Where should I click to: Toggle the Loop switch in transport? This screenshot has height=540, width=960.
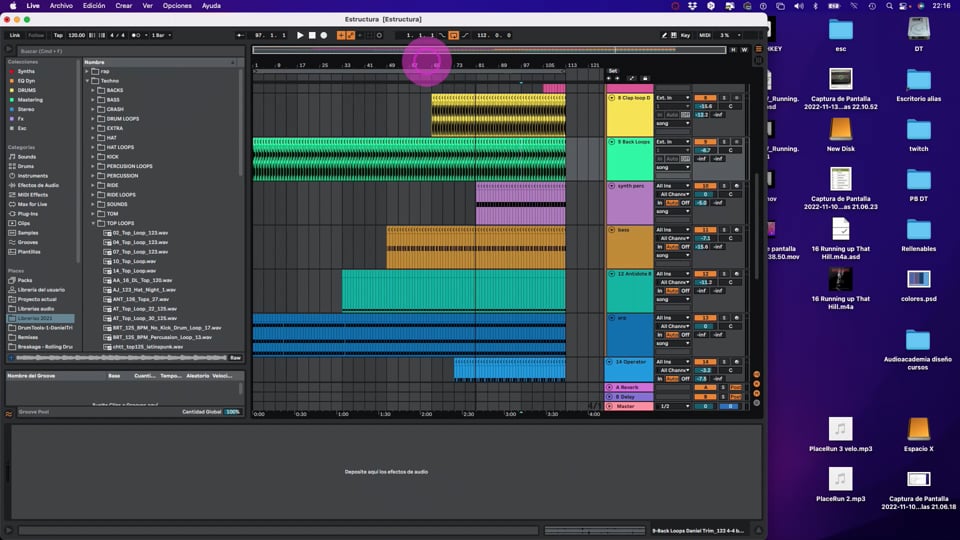tap(454, 36)
